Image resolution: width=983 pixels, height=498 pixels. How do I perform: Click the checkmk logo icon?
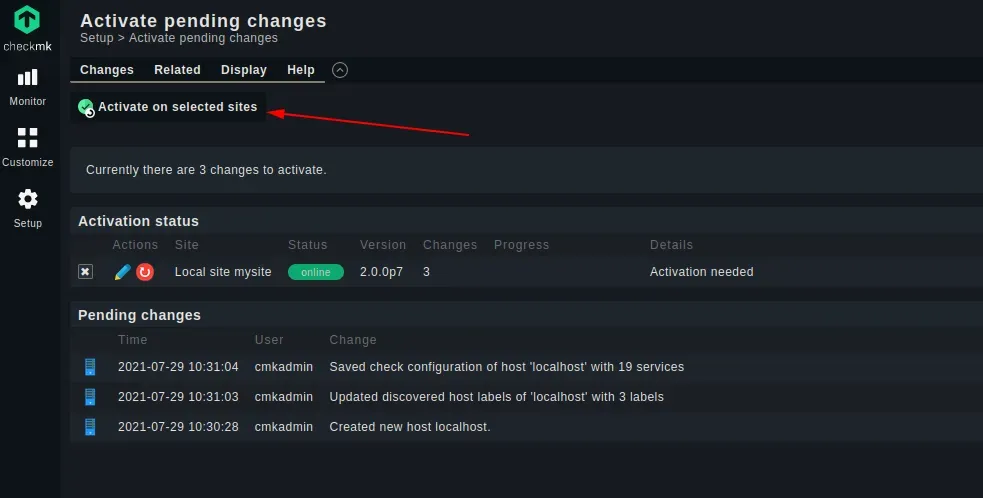click(x=27, y=20)
